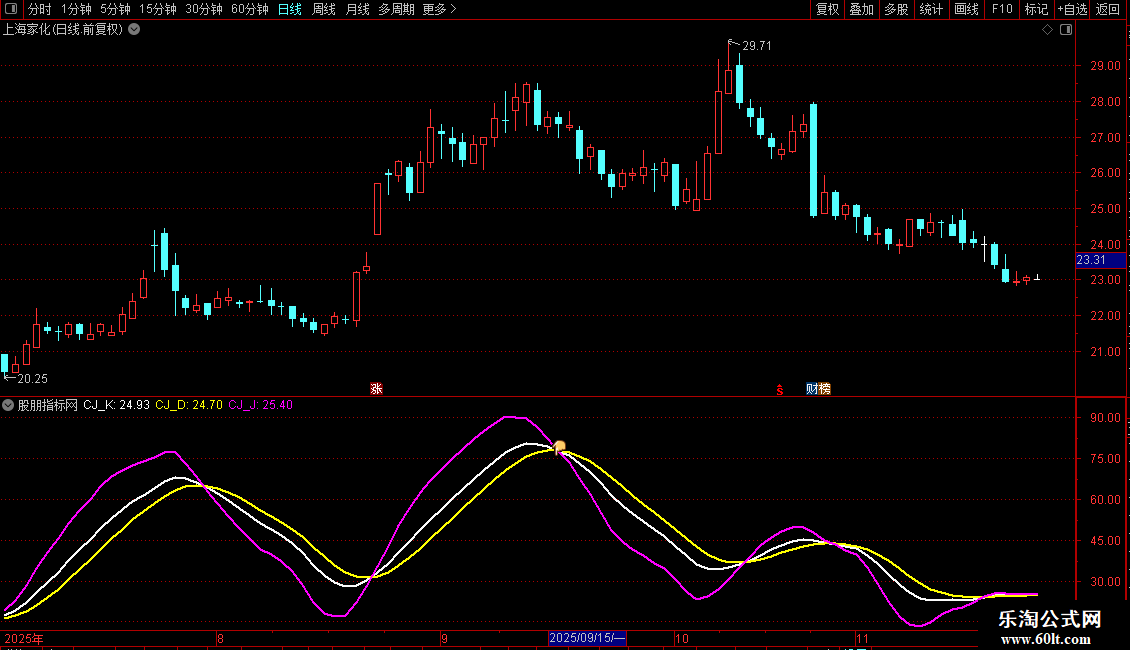This screenshot has height=650, width=1130.
Task: Add stock via +自选 button
Action: click(1072, 9)
